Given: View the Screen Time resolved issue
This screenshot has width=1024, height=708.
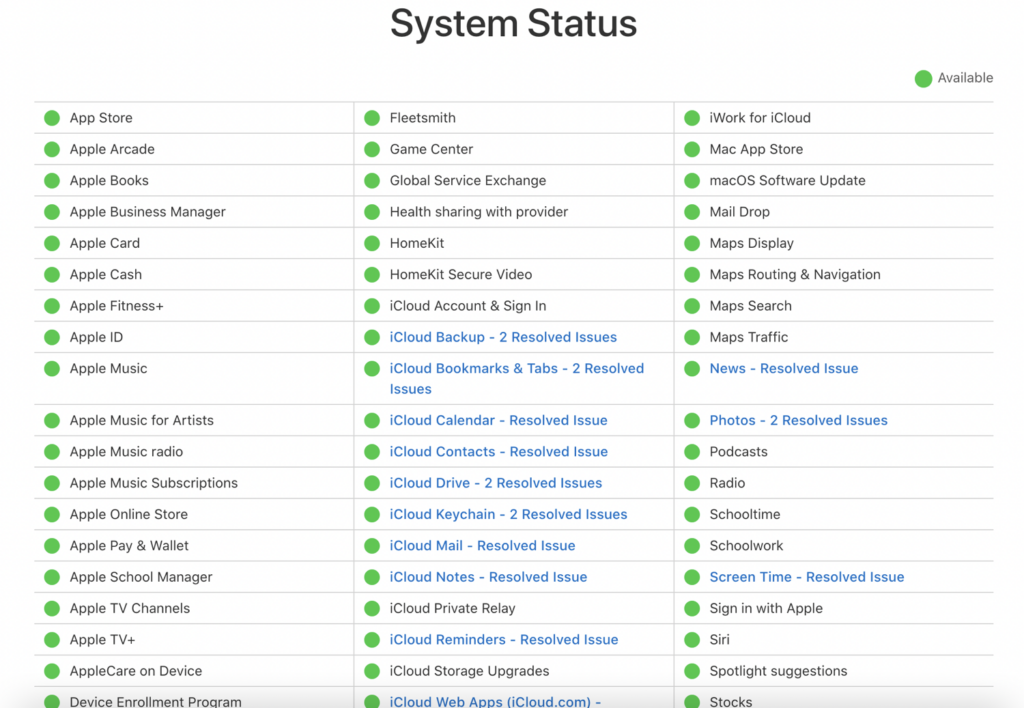Looking at the screenshot, I should click(x=807, y=577).
